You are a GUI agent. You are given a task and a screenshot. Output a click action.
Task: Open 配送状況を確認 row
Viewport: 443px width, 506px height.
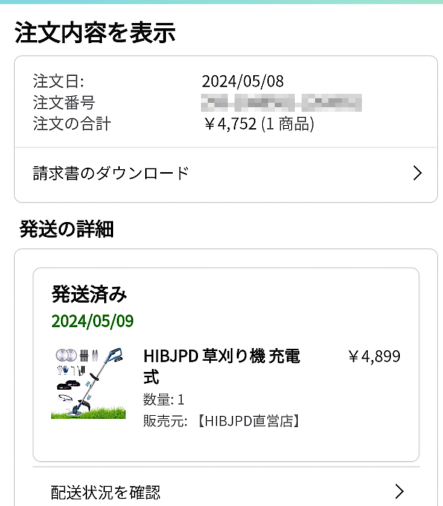pos(226,491)
